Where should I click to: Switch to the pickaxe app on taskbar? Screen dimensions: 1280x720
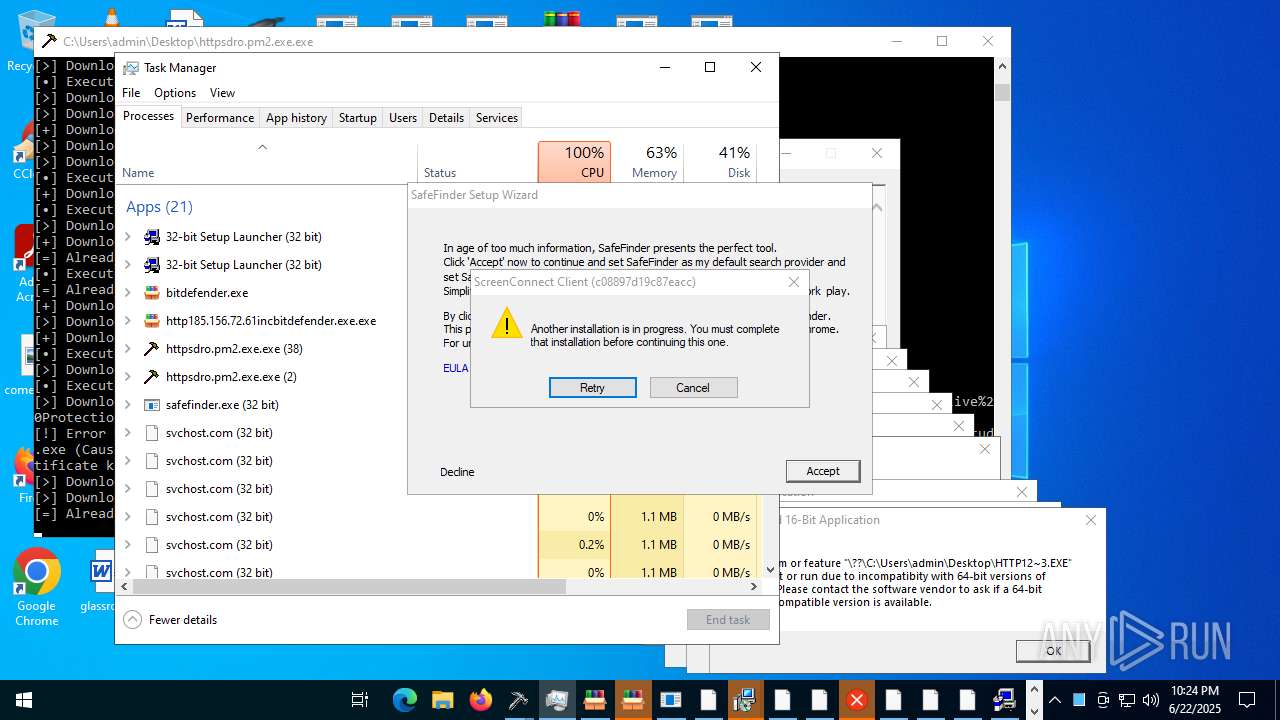518,700
